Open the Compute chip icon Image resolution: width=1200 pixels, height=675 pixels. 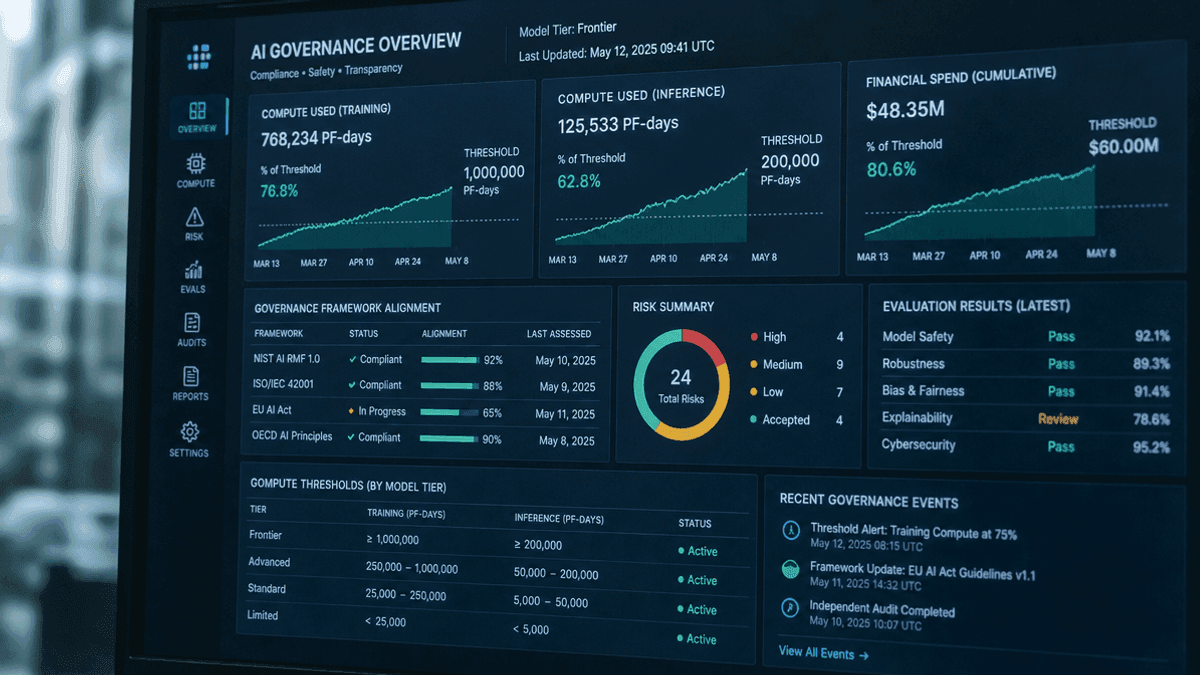(196, 163)
